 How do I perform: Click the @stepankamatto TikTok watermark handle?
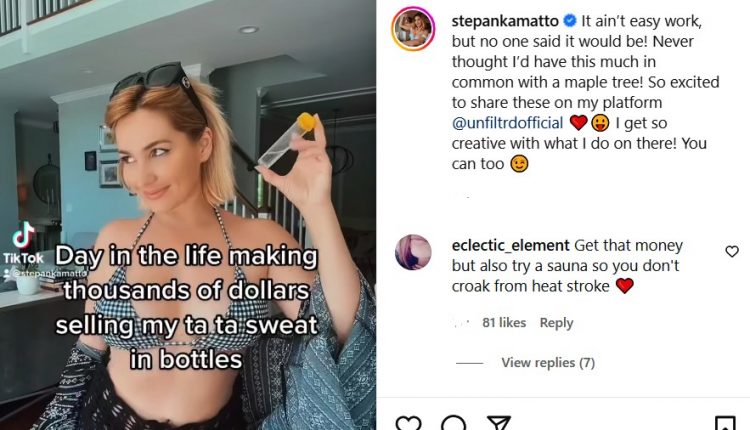pyautogui.click(x=48, y=271)
